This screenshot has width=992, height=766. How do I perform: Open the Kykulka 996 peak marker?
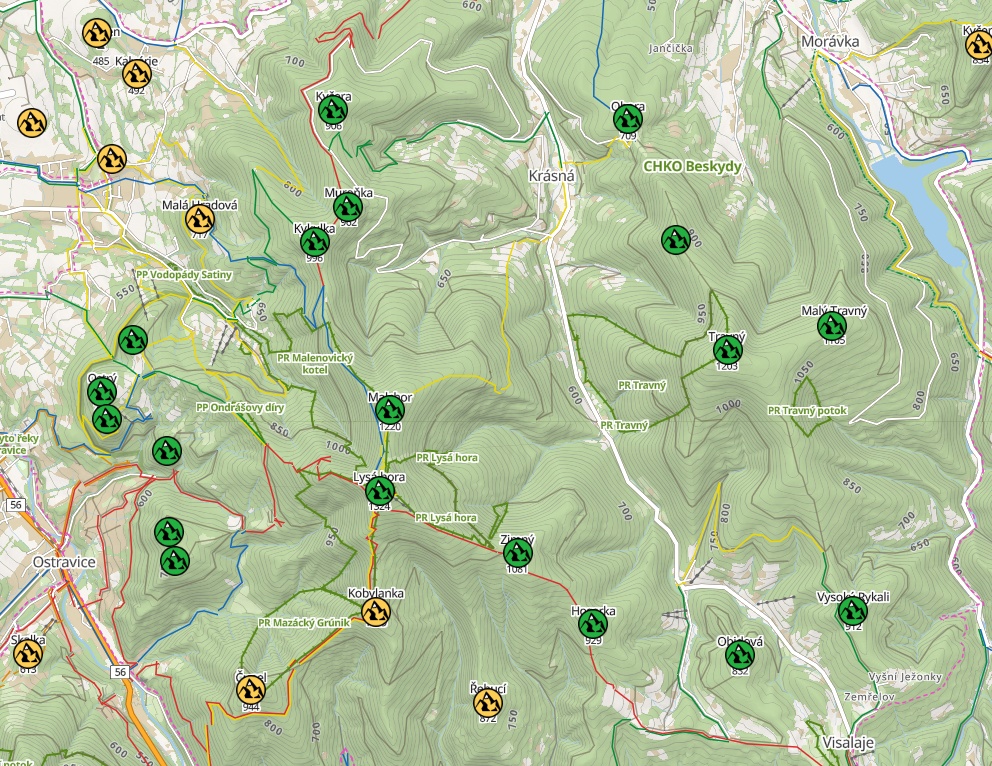[x=314, y=242]
